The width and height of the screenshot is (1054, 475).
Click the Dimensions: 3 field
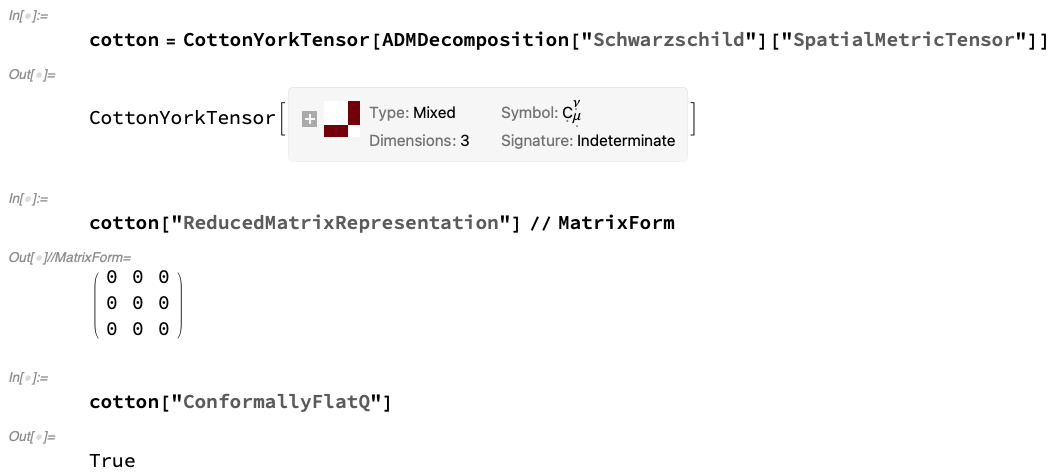click(x=419, y=141)
